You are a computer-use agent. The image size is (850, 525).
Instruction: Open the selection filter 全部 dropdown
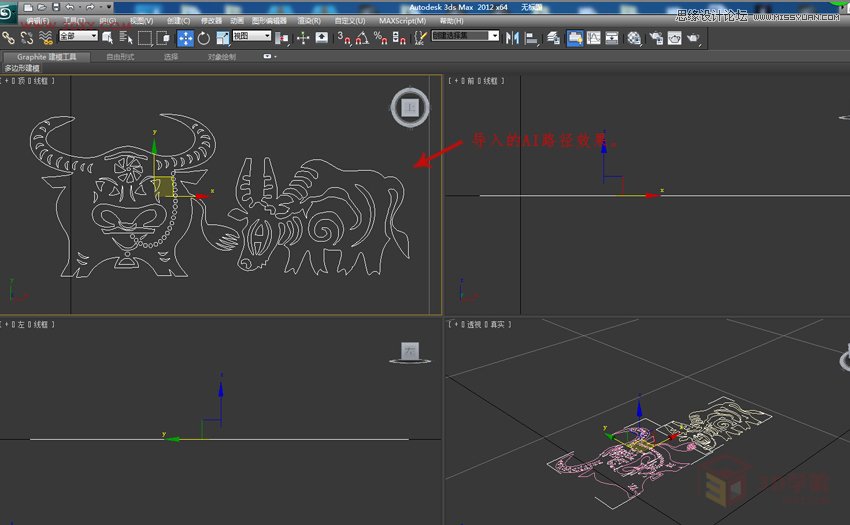tap(78, 36)
